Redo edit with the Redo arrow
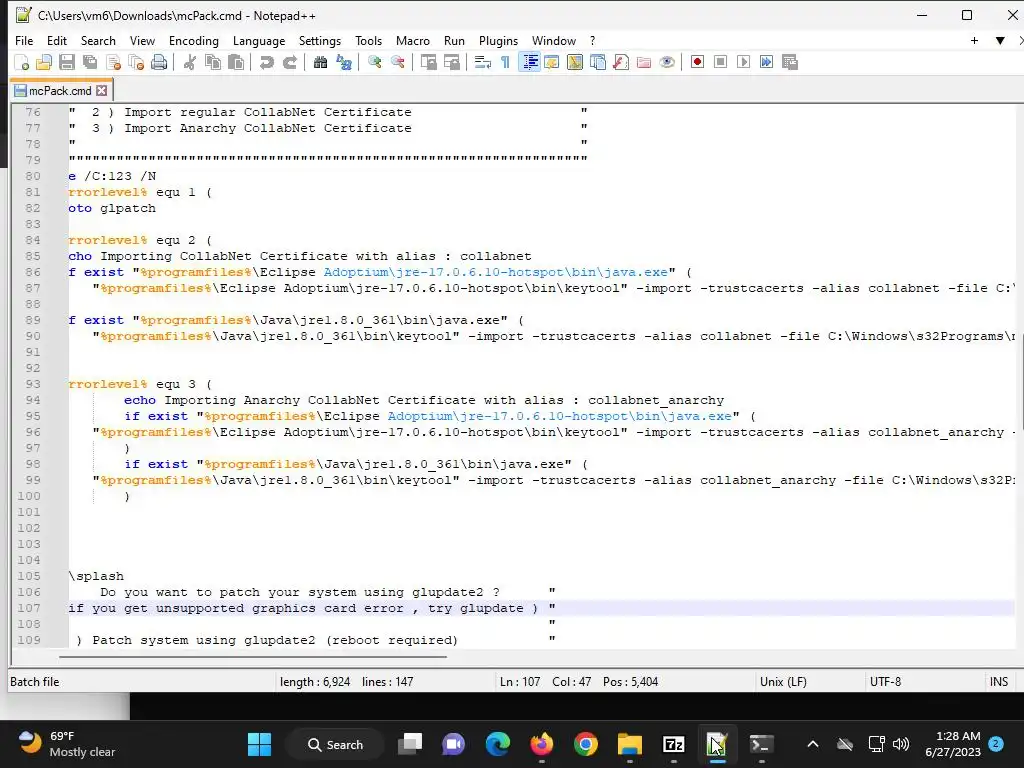Image resolution: width=1024 pixels, height=768 pixels. tap(290, 62)
